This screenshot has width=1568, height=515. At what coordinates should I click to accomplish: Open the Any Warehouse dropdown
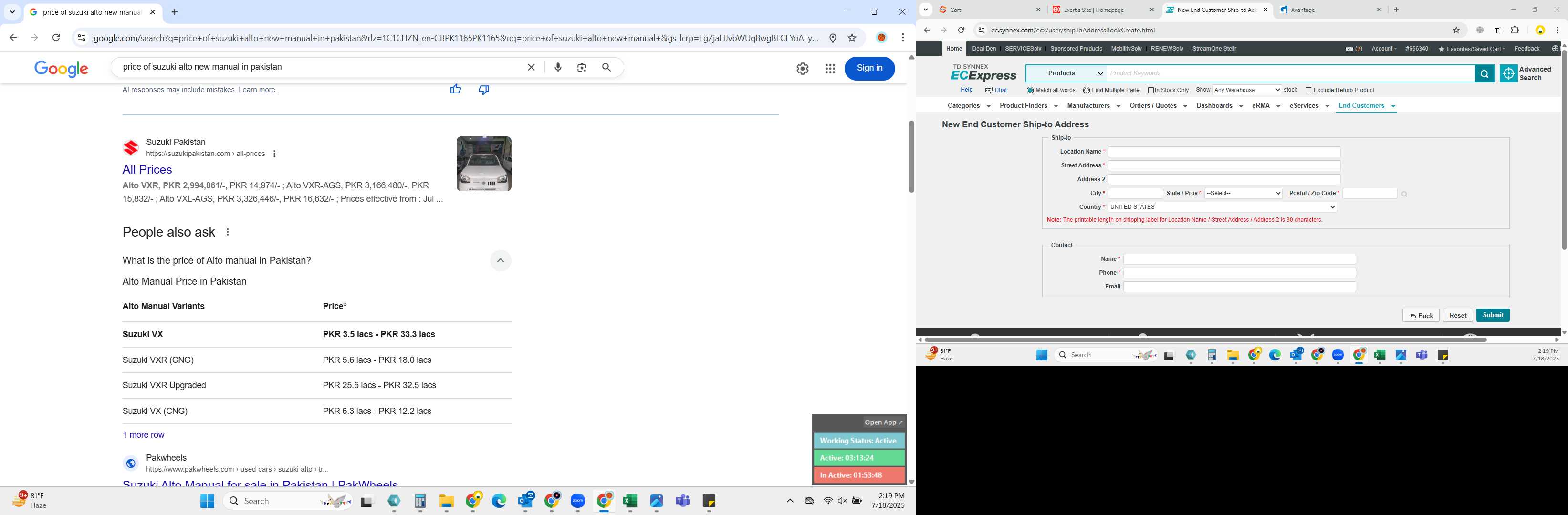pyautogui.click(x=1246, y=90)
